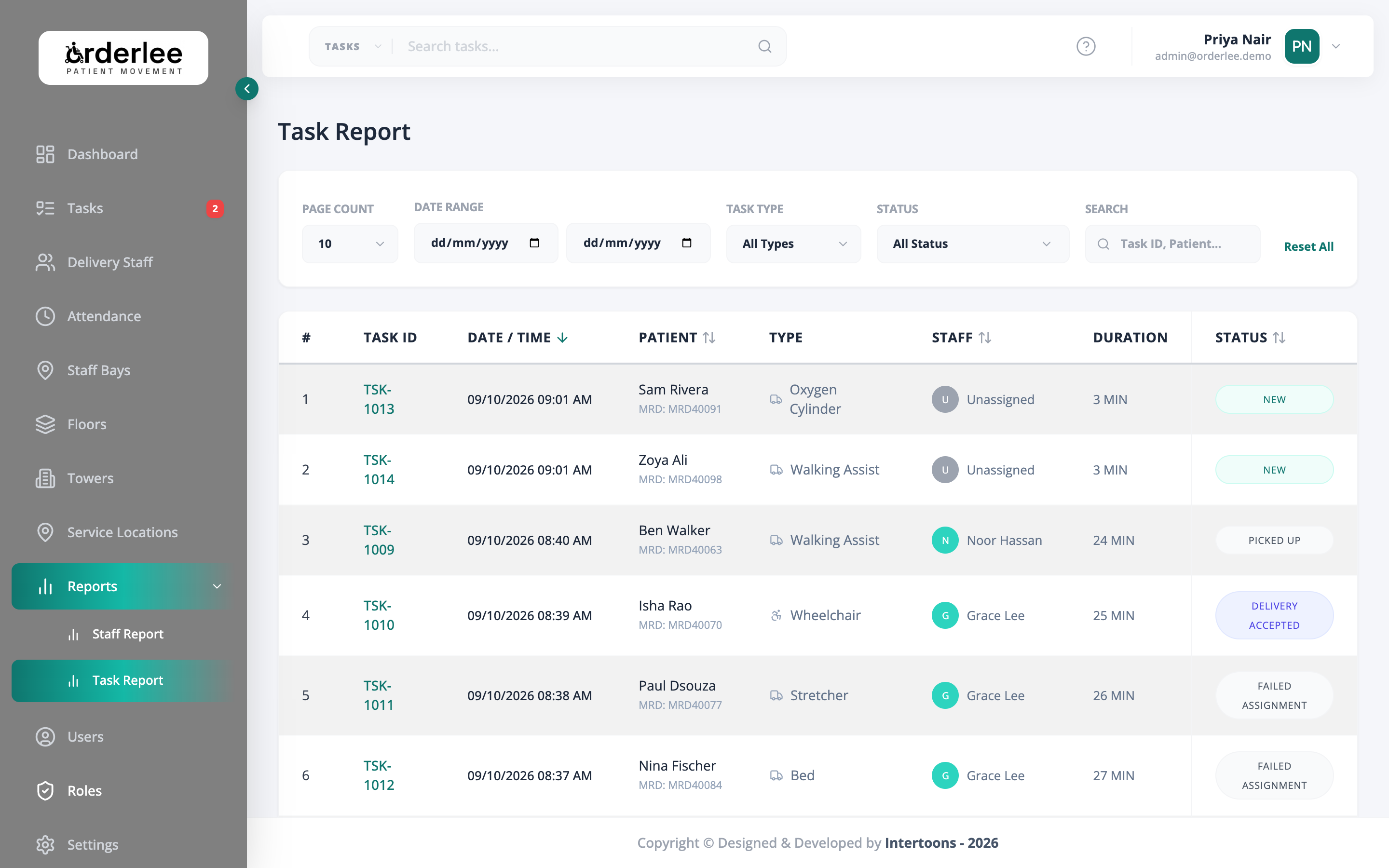Sort by Date / Time arrow icon
Viewport: 1389px width, 868px height.
pos(562,338)
